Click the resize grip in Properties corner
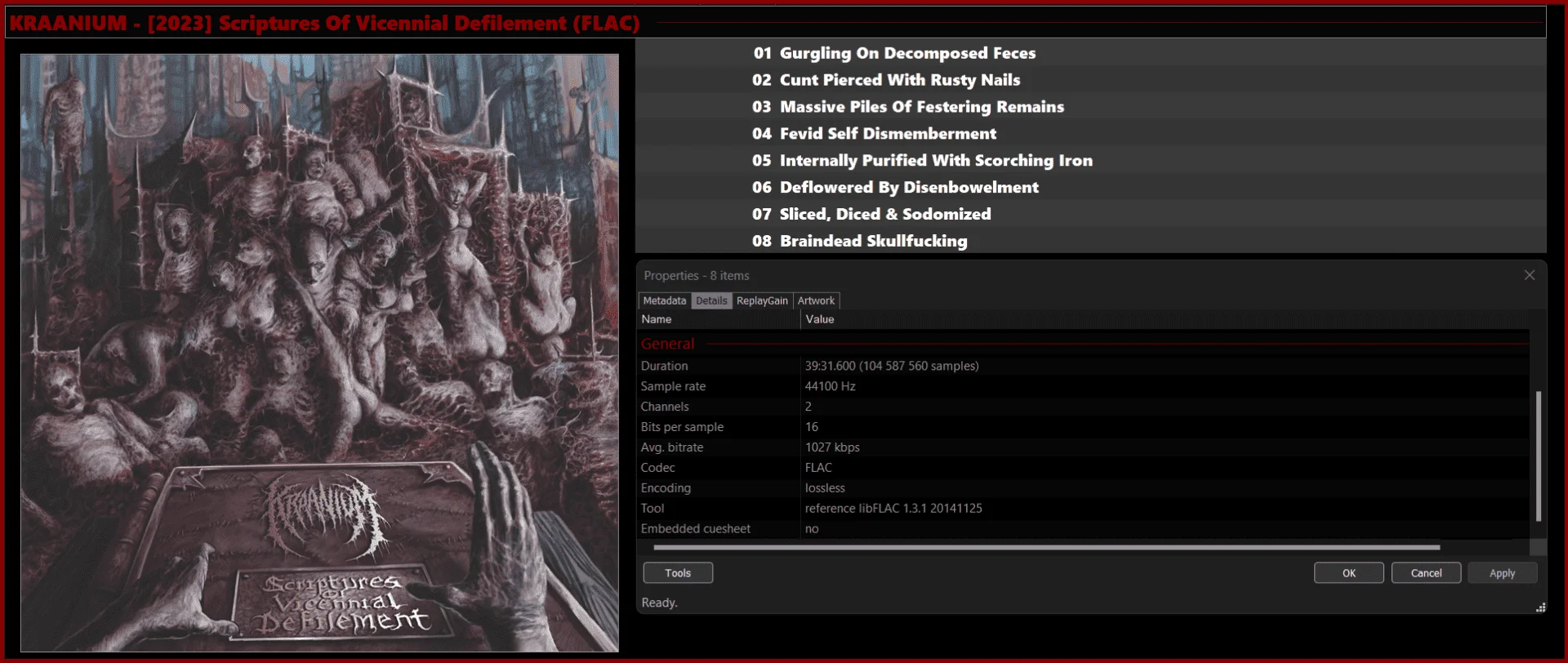 point(1540,607)
